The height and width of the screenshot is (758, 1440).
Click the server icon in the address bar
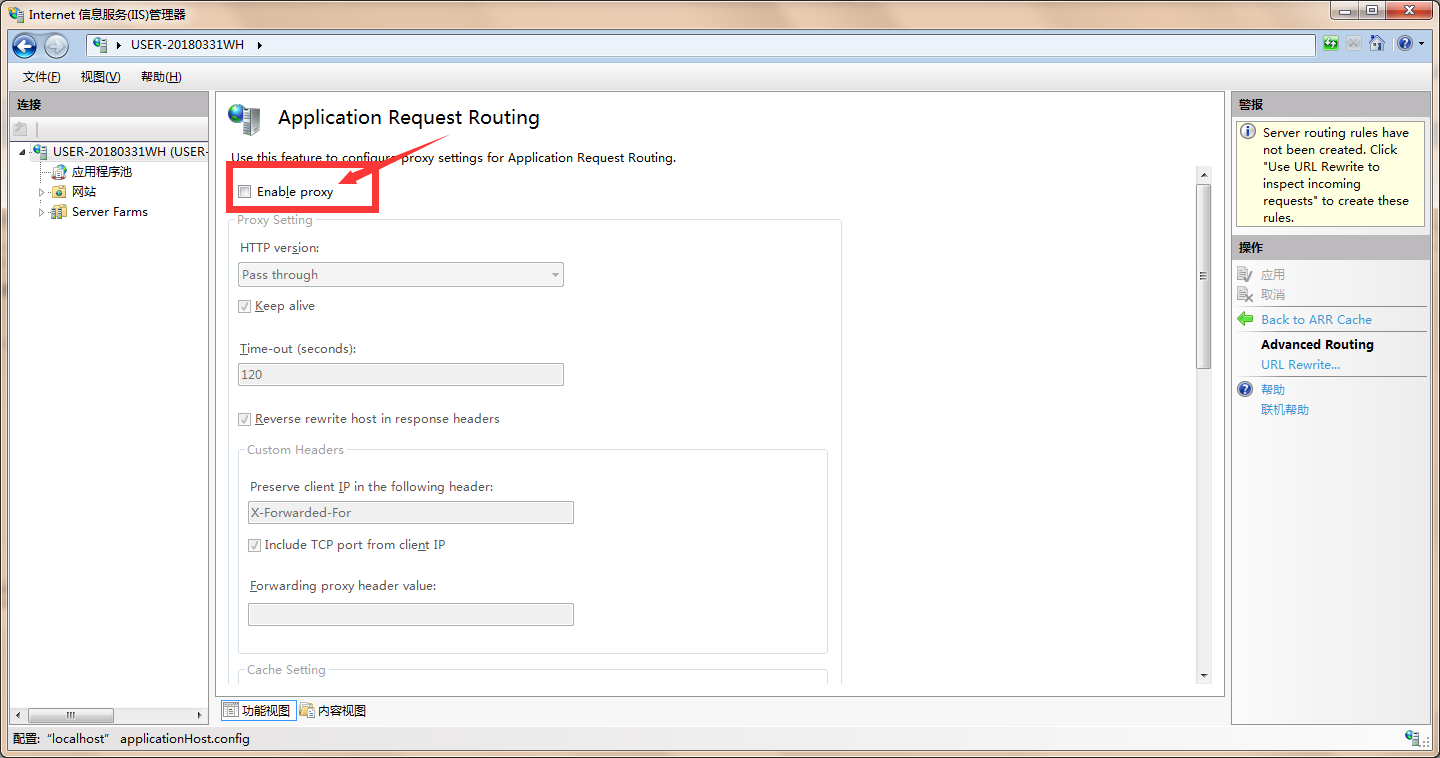(100, 45)
